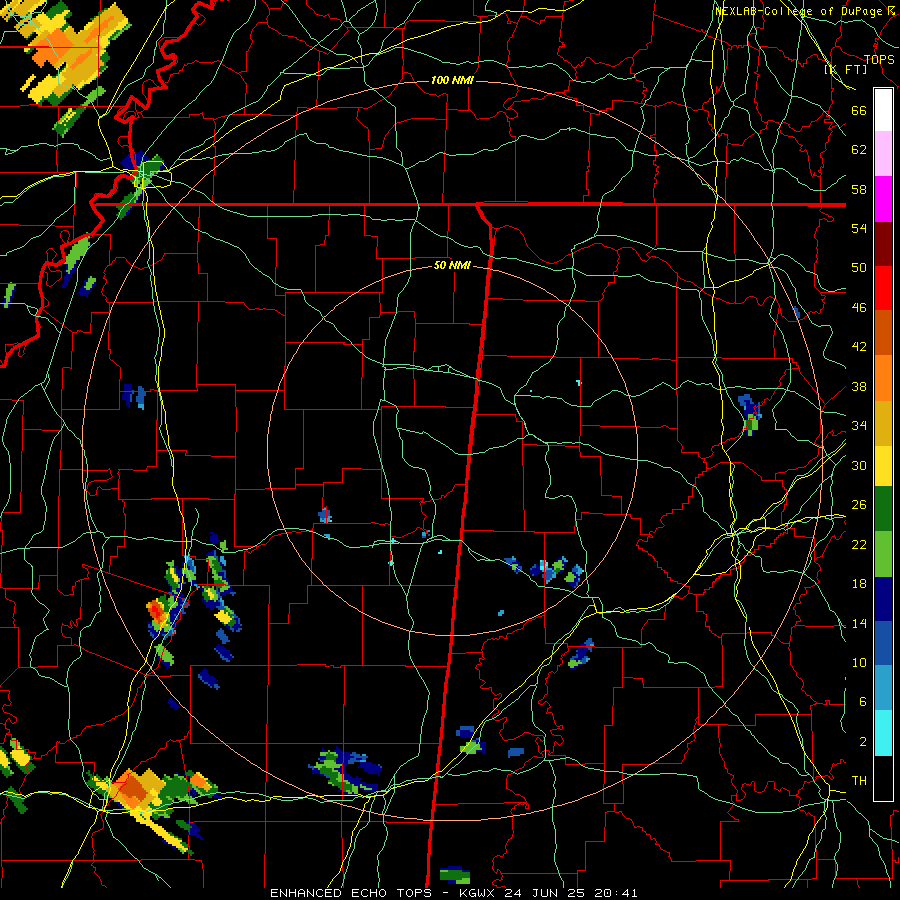Click the burnt orange legend swatch

pyautogui.click(x=883, y=332)
